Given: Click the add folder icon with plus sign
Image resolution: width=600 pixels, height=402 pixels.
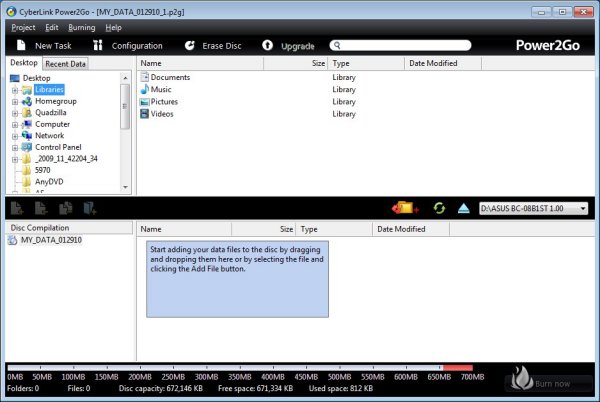Looking at the screenshot, I should pyautogui.click(x=90, y=208).
